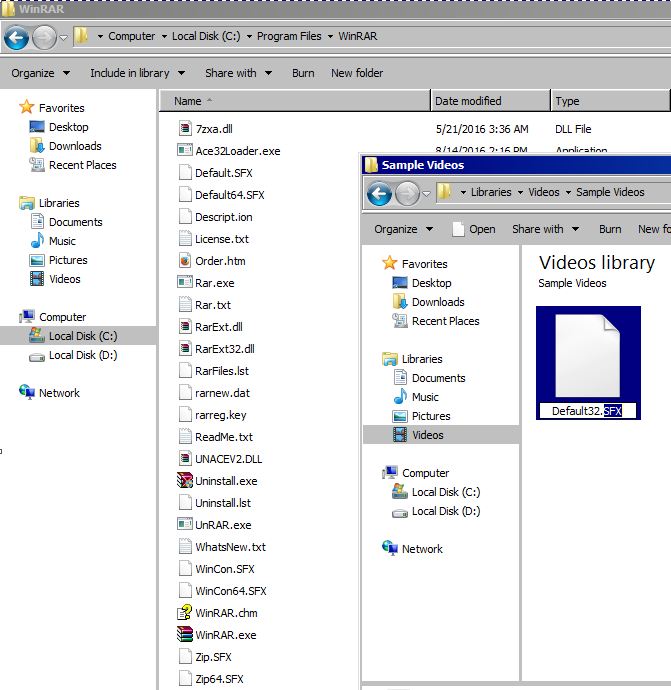Click Open in Sample Videos toolbar
Image resolution: width=671 pixels, height=690 pixels.
point(474,229)
